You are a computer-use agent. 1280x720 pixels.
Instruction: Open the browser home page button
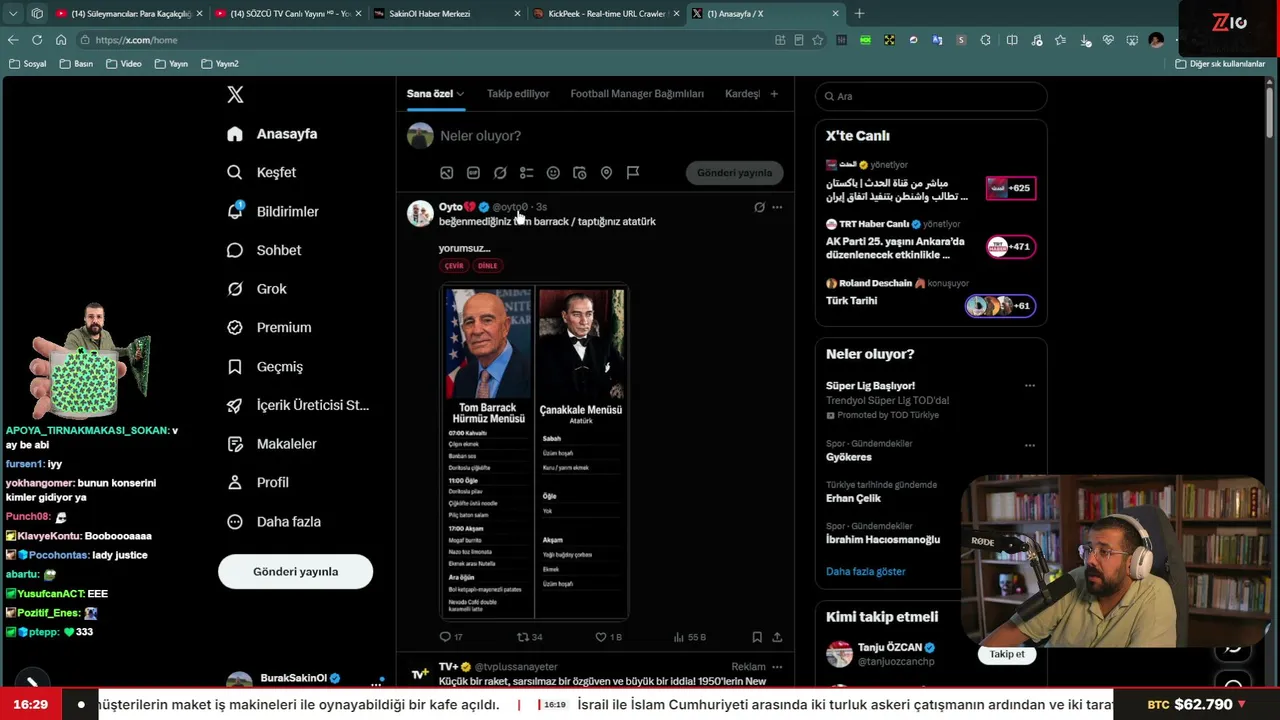(x=61, y=40)
